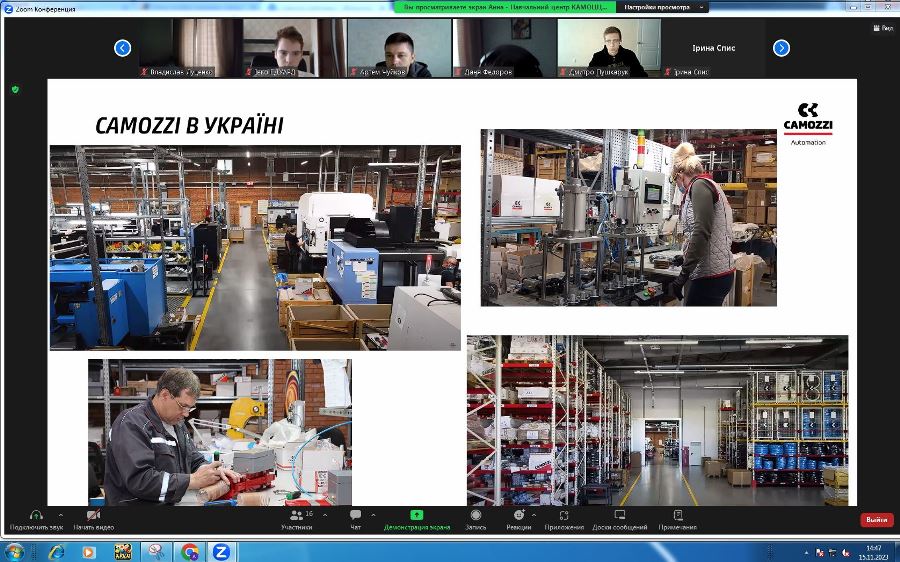Expand the arrow next to Участники

[x=325, y=515]
